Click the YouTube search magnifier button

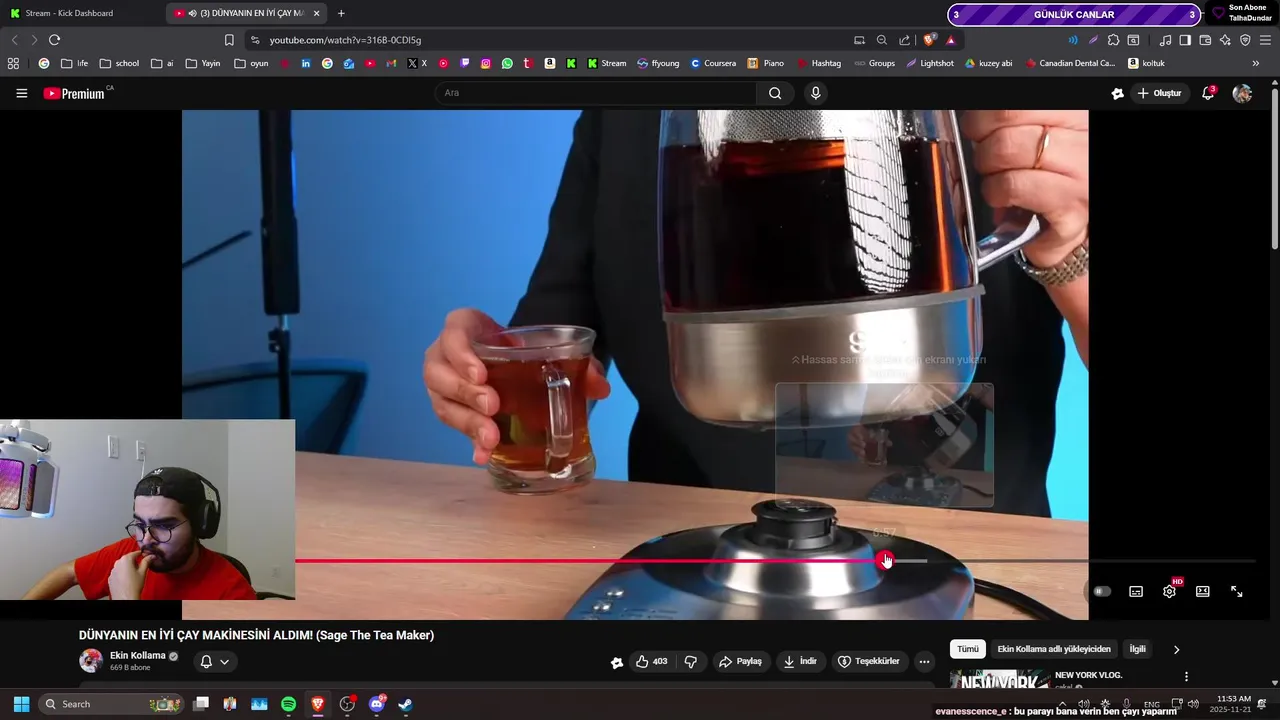pyautogui.click(x=775, y=93)
